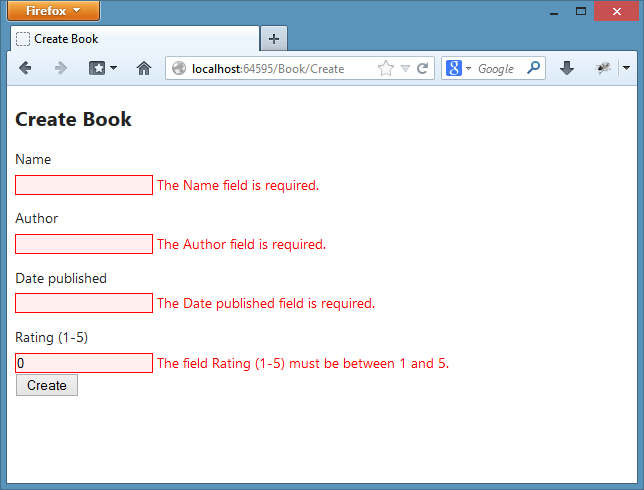644x490 pixels.
Task: Open the Google search engine selector
Action: click(x=458, y=68)
